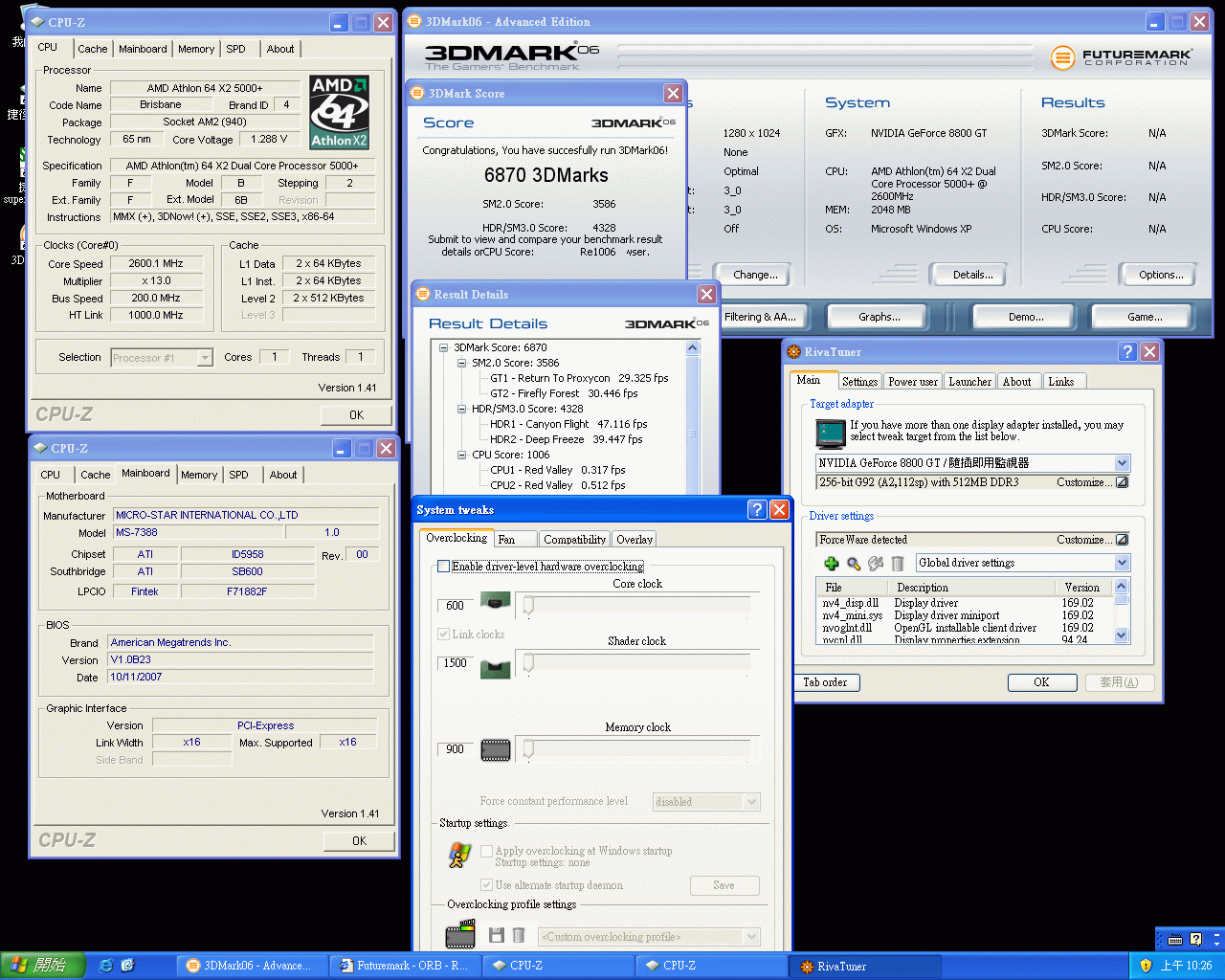
Task: Click down arrow of driver file list scrollbar
Action: point(1121,634)
